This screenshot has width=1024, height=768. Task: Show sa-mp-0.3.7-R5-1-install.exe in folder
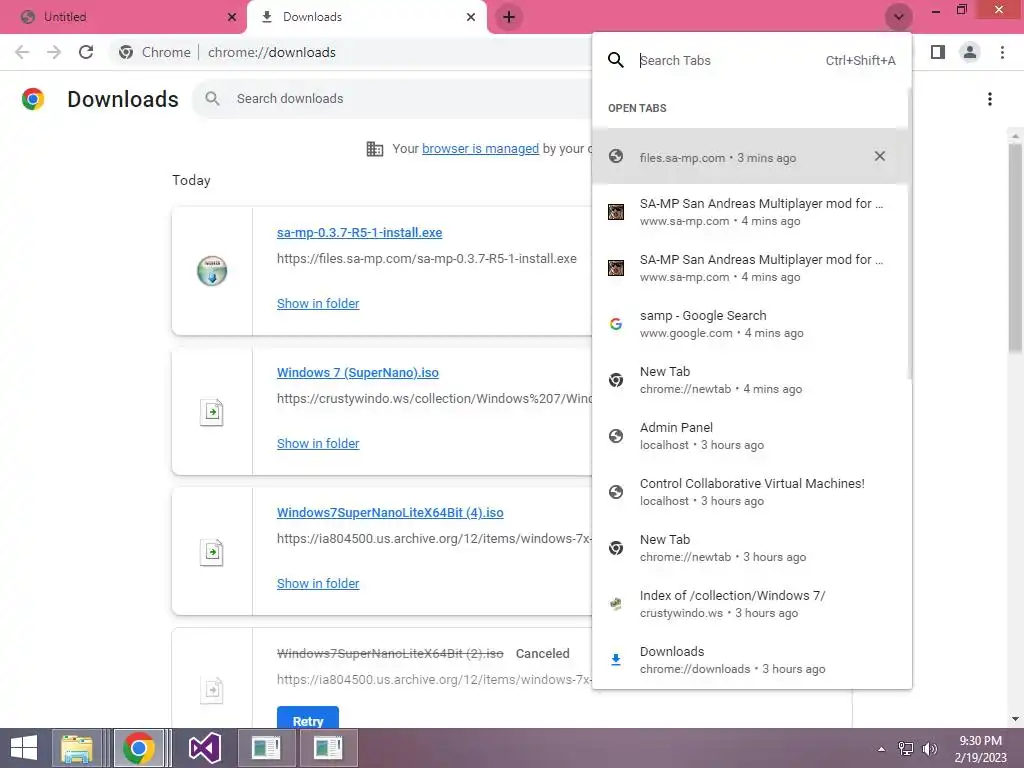point(318,303)
